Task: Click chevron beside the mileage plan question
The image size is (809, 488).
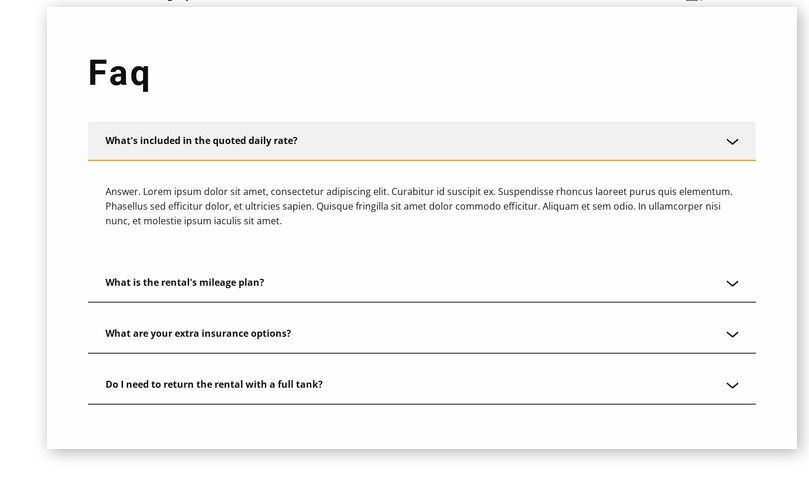Action: [x=732, y=284]
